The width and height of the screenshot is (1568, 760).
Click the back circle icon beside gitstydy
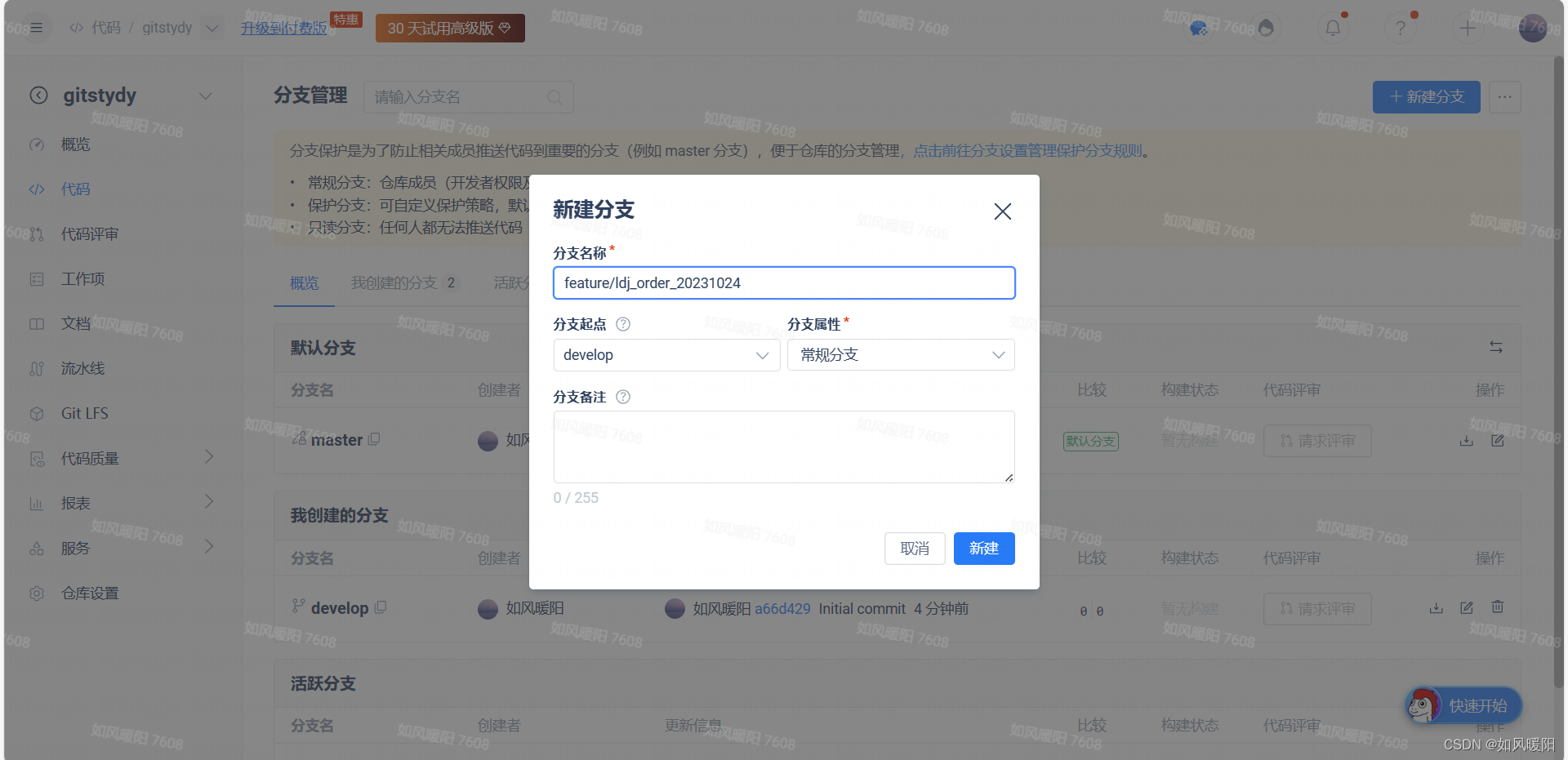coord(38,96)
